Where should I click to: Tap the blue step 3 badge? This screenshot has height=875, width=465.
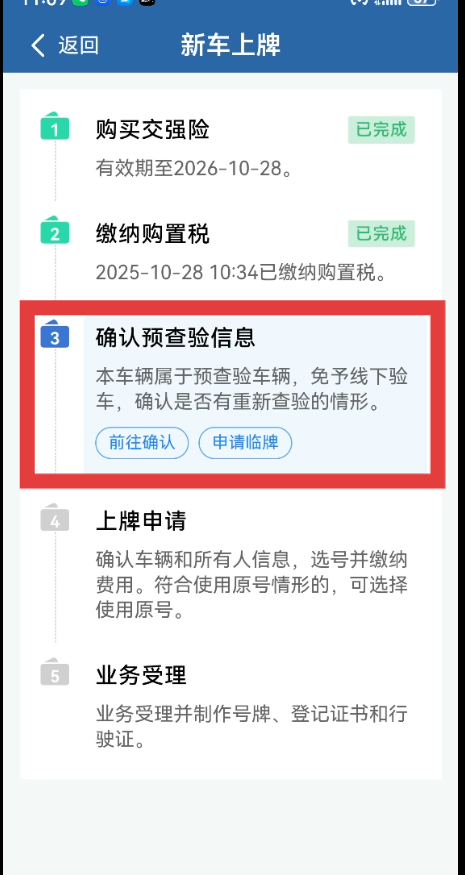(55, 334)
